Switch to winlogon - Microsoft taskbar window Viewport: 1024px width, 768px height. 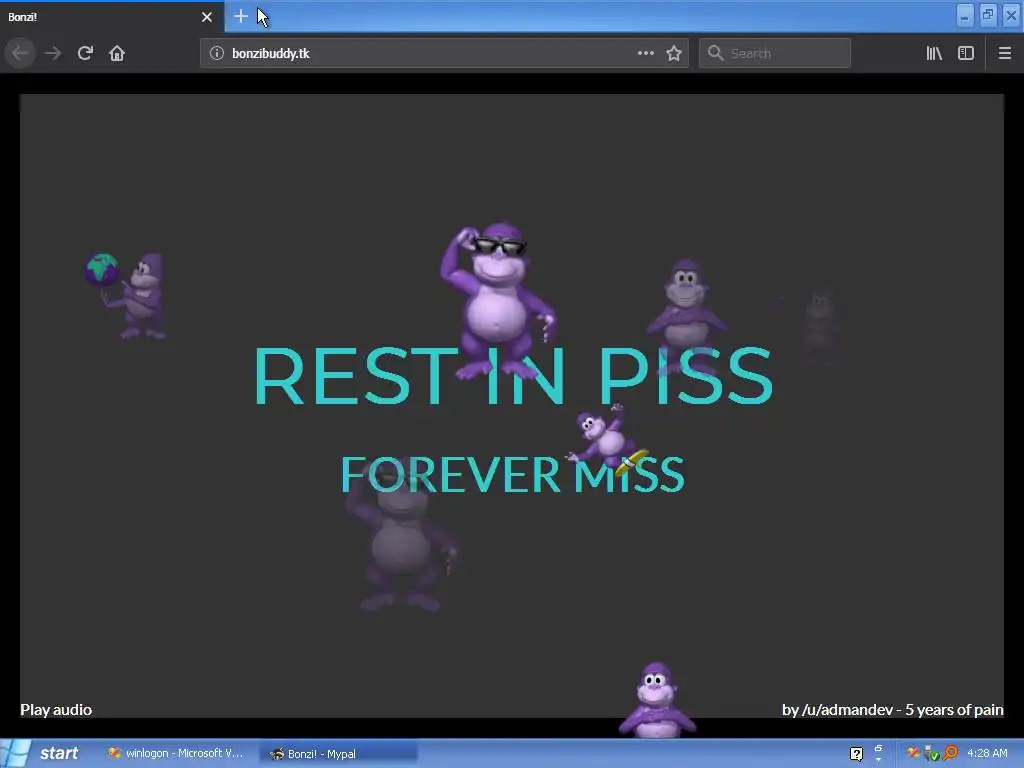[x=176, y=754]
